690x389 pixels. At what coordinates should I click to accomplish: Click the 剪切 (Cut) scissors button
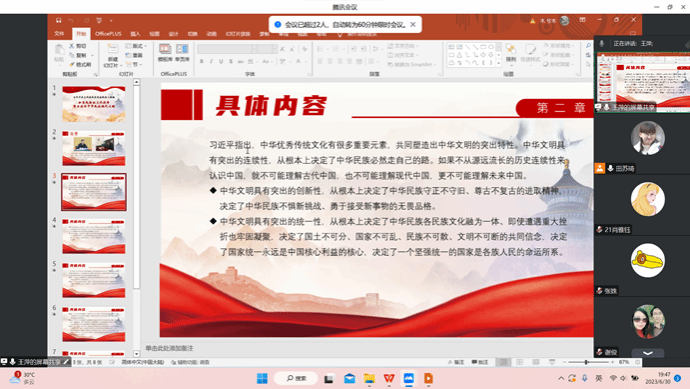[78, 46]
